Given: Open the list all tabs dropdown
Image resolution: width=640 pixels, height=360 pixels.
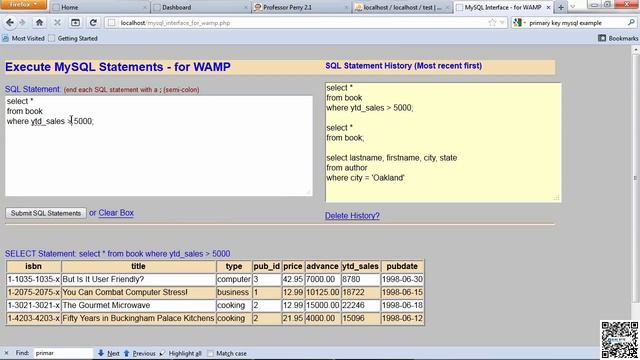Looking at the screenshot, I should coord(573,7).
